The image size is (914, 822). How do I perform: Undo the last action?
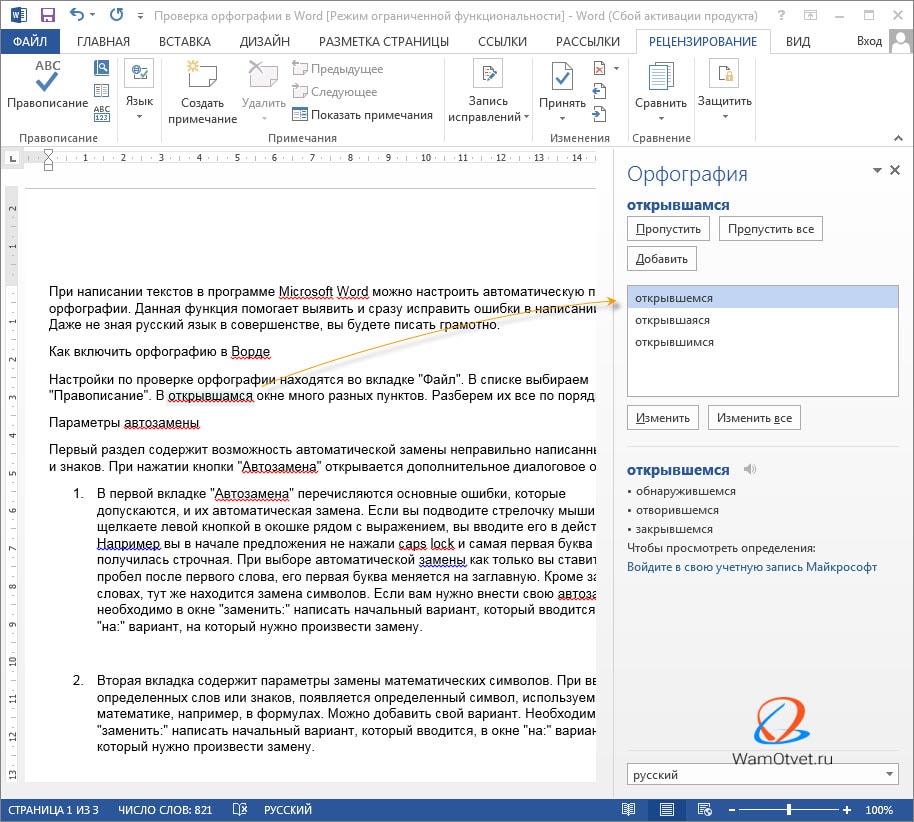coord(77,15)
